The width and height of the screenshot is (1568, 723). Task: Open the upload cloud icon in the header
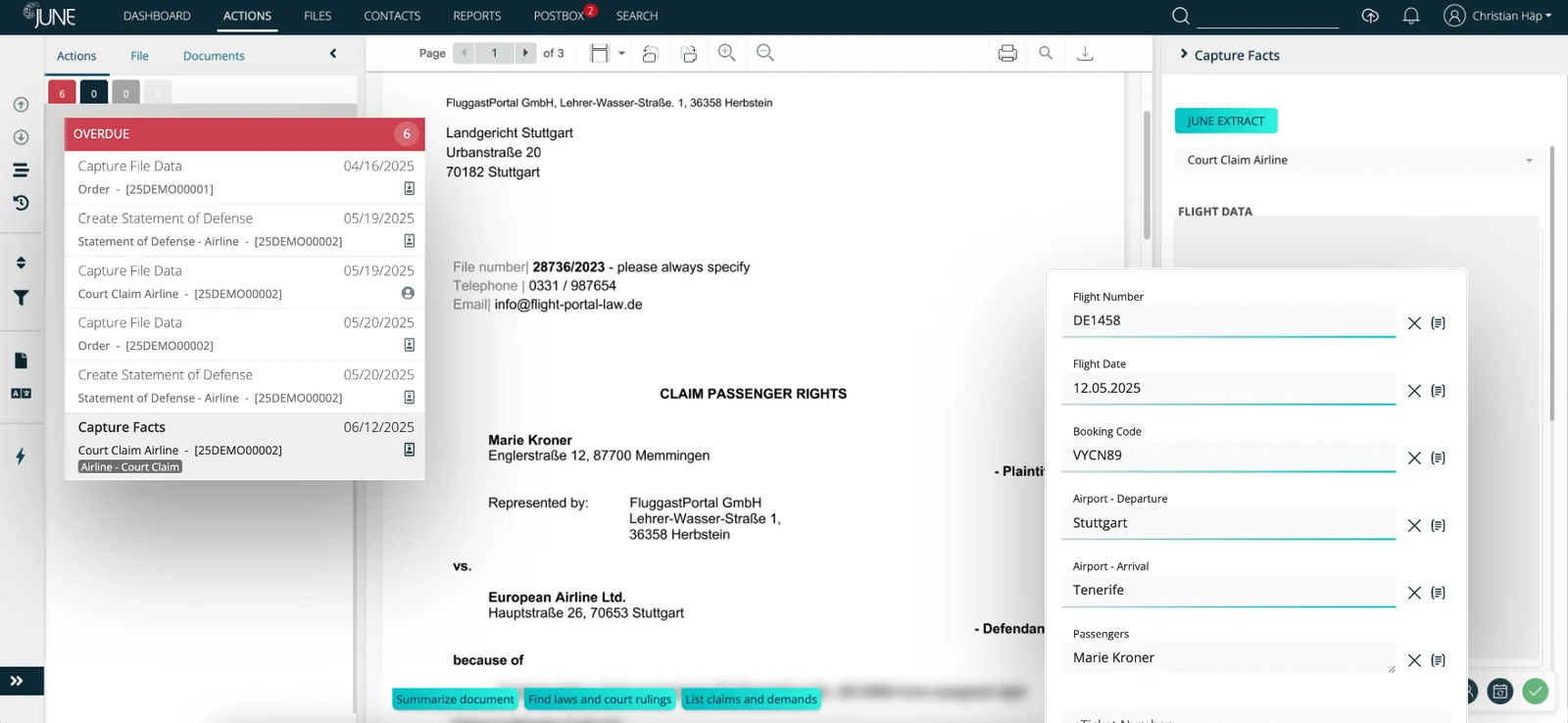(1370, 16)
